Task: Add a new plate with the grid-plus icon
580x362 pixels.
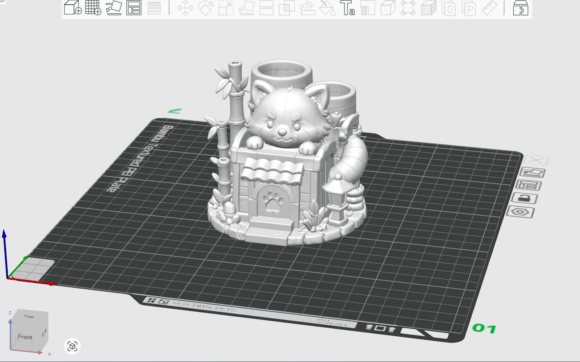Action: click(x=93, y=7)
